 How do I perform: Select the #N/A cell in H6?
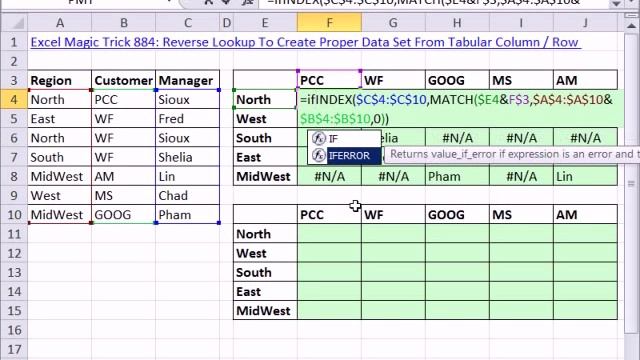click(x=457, y=138)
